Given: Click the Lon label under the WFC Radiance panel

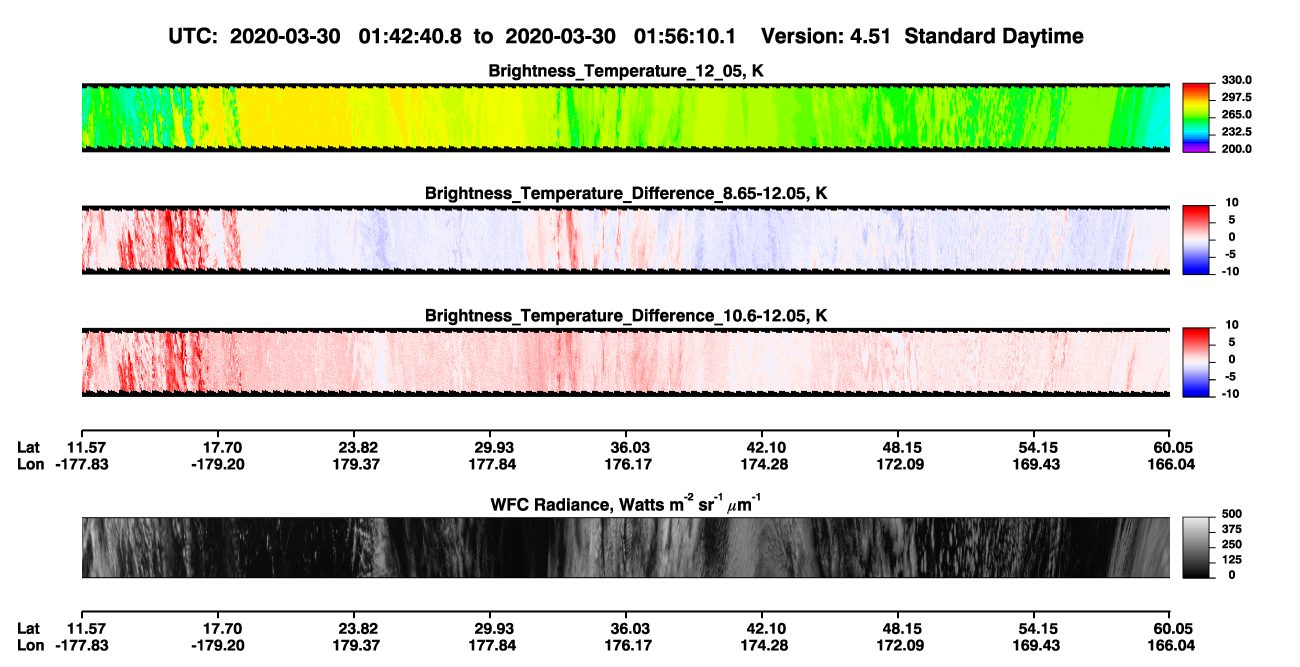Looking at the screenshot, I should coord(30,644).
